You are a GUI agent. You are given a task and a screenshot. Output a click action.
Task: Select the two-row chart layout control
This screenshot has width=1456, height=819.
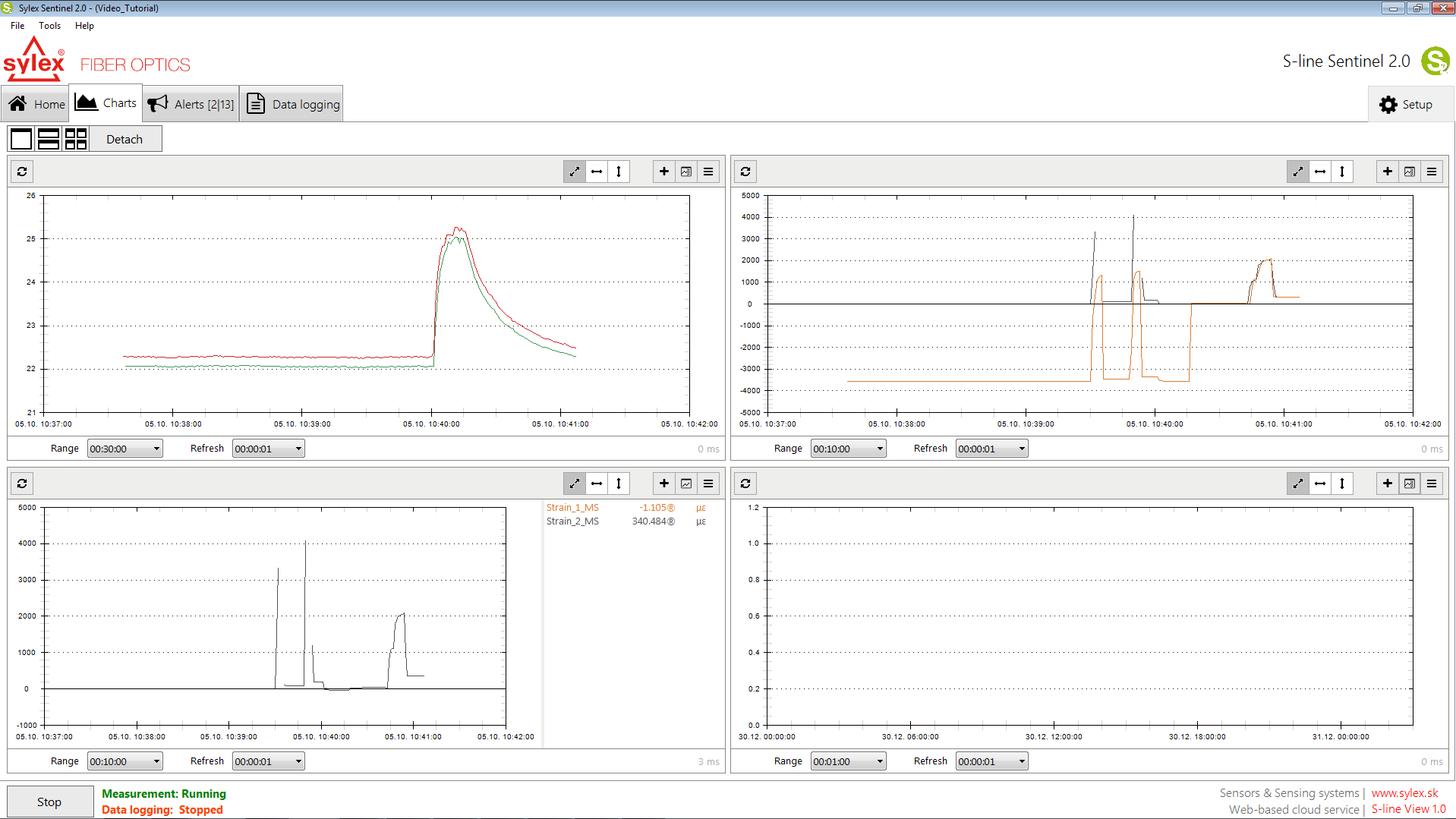(49, 138)
